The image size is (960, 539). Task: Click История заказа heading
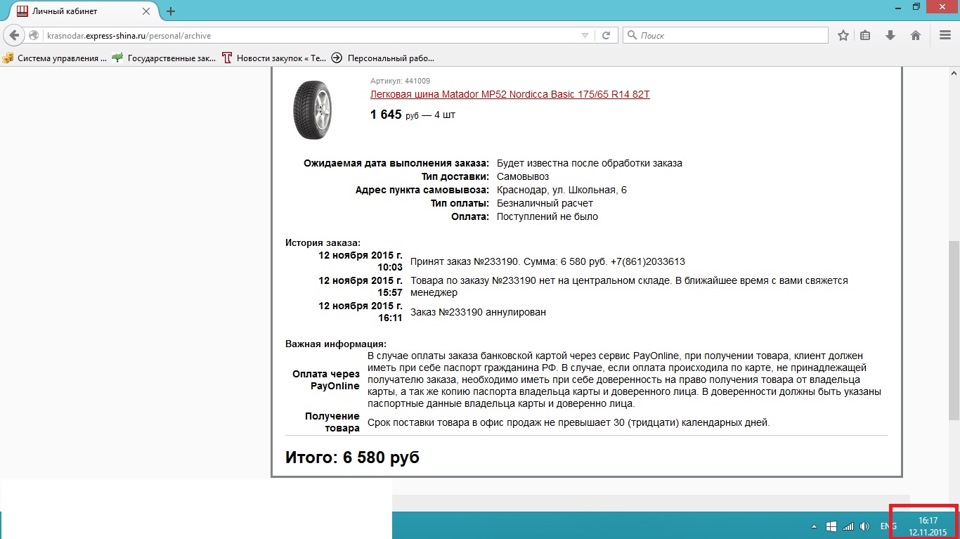pos(323,243)
